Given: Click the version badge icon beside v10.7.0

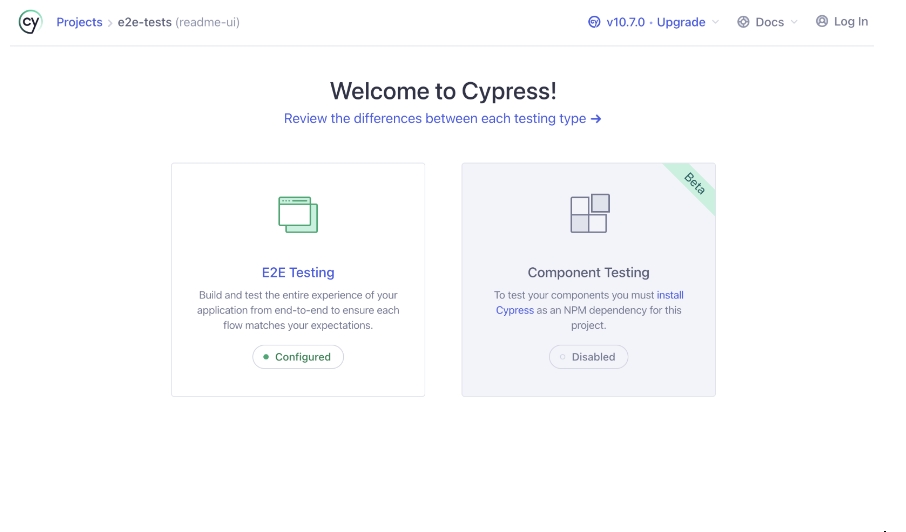Looking at the screenshot, I should click(x=594, y=22).
